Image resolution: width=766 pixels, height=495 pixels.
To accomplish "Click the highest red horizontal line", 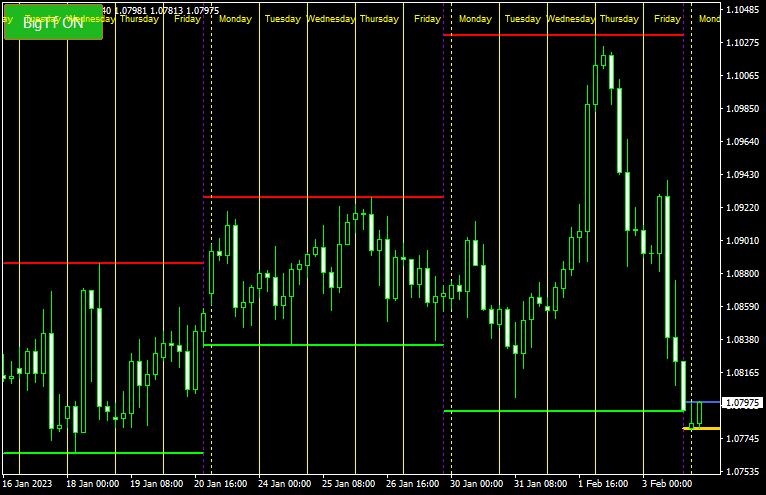I will (563, 35).
